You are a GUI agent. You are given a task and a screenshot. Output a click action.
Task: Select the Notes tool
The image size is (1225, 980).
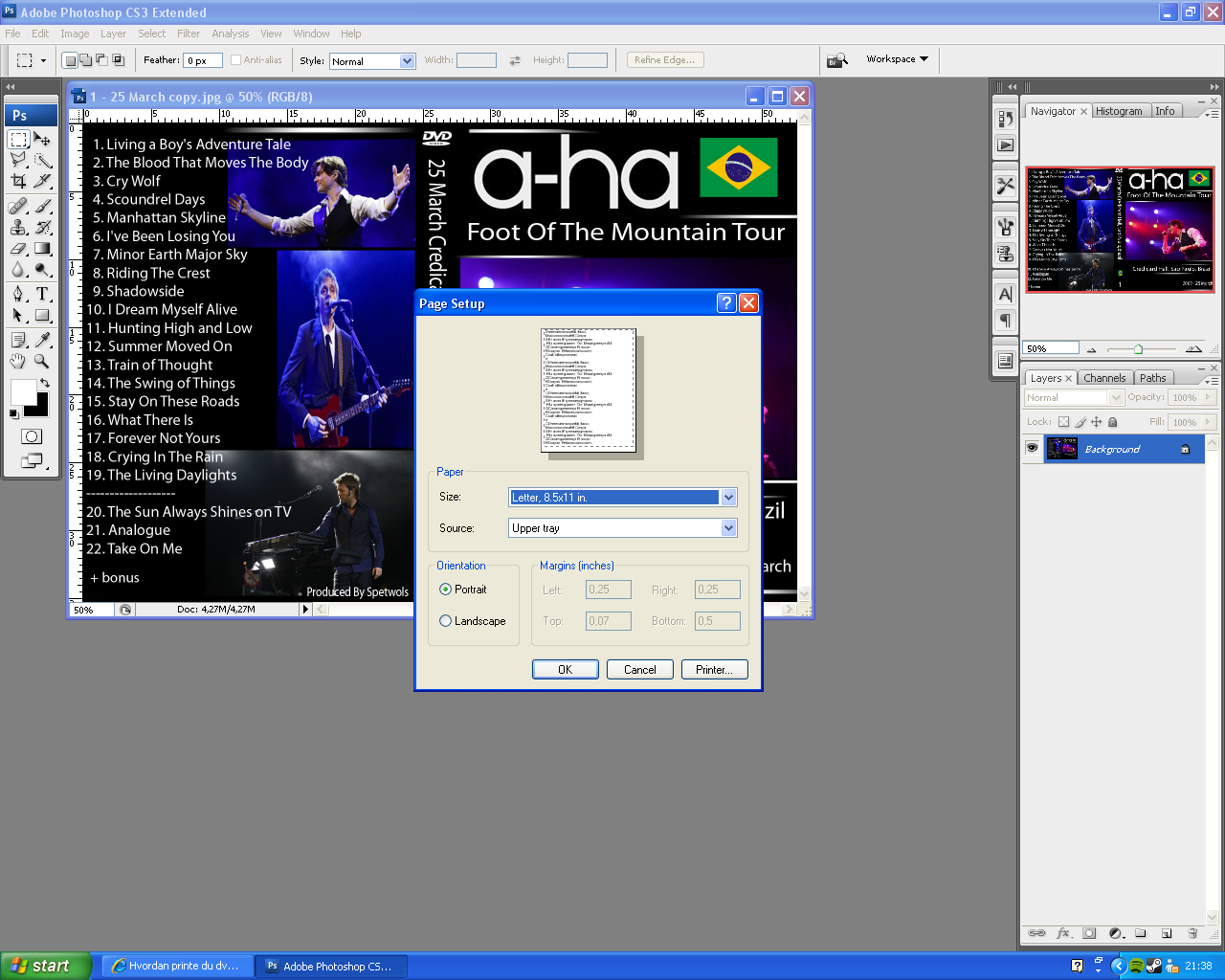click(x=18, y=340)
